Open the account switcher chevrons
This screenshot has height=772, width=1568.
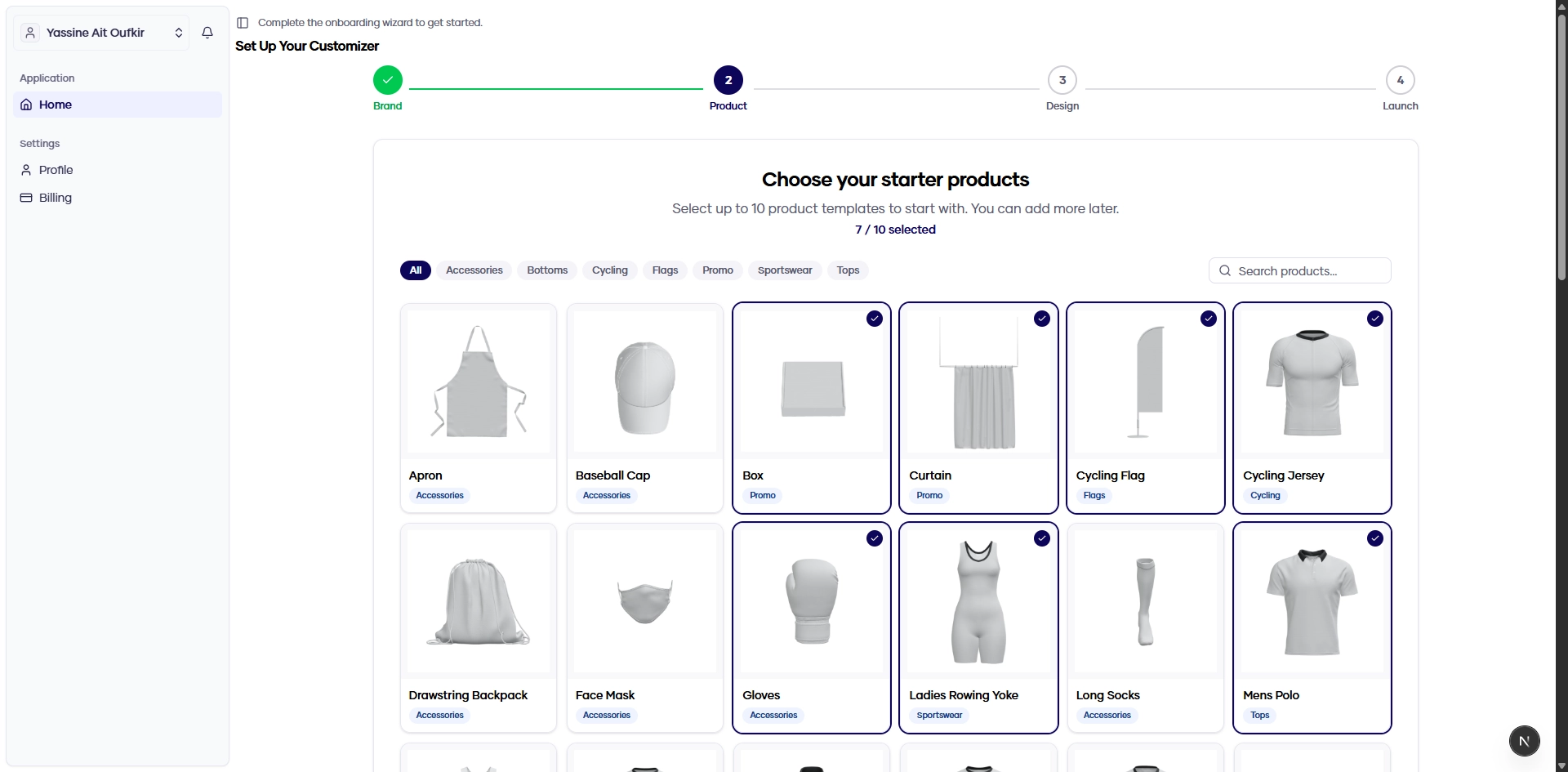[x=179, y=33]
